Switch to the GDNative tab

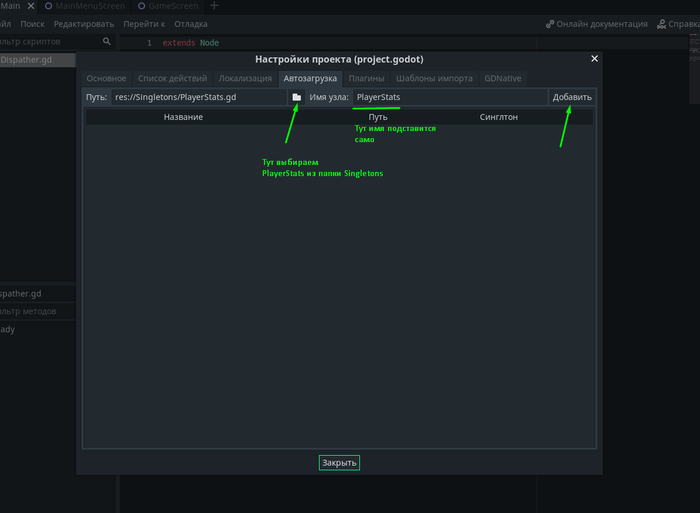pyautogui.click(x=502, y=78)
